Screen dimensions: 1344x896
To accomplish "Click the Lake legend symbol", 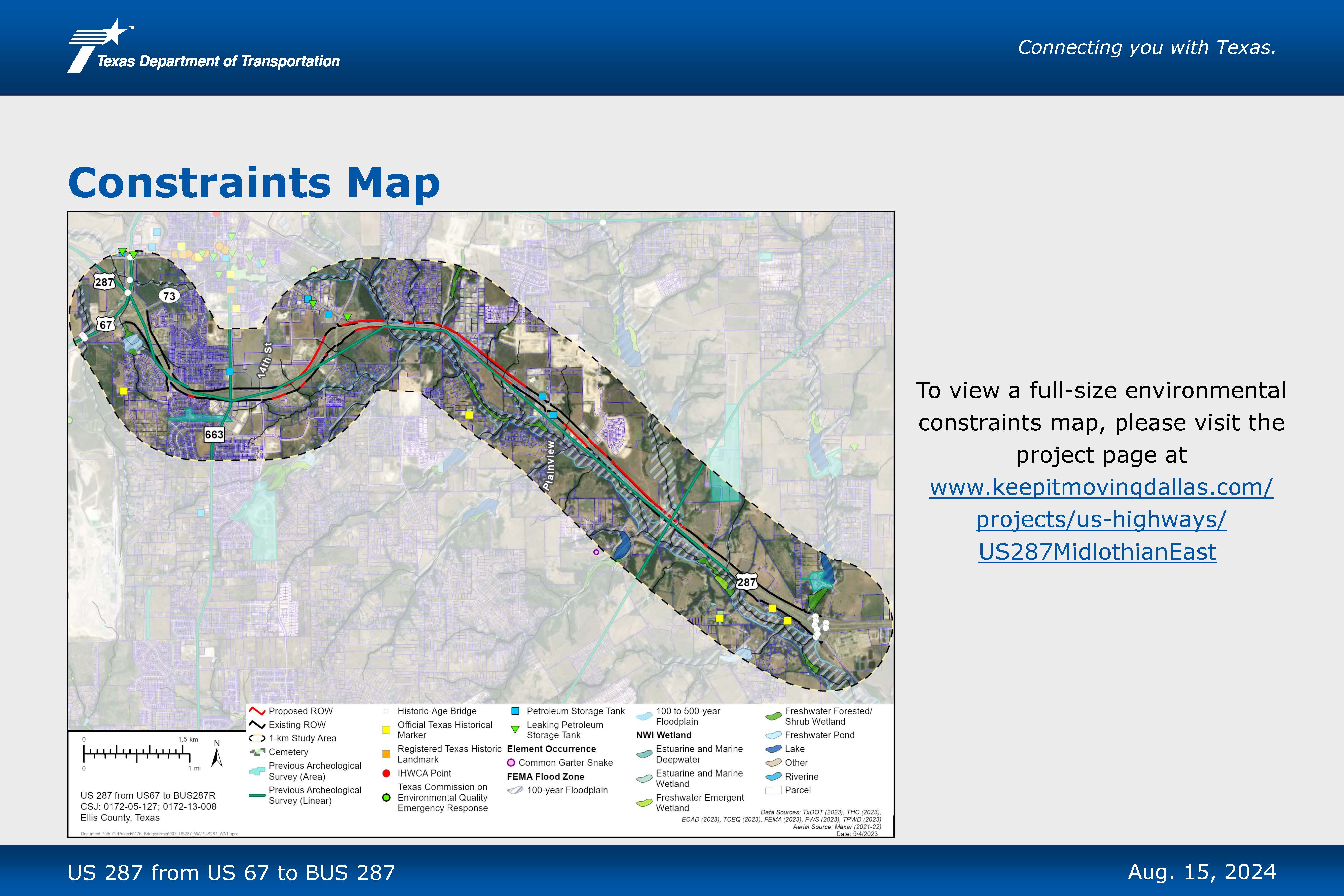I will [773, 749].
